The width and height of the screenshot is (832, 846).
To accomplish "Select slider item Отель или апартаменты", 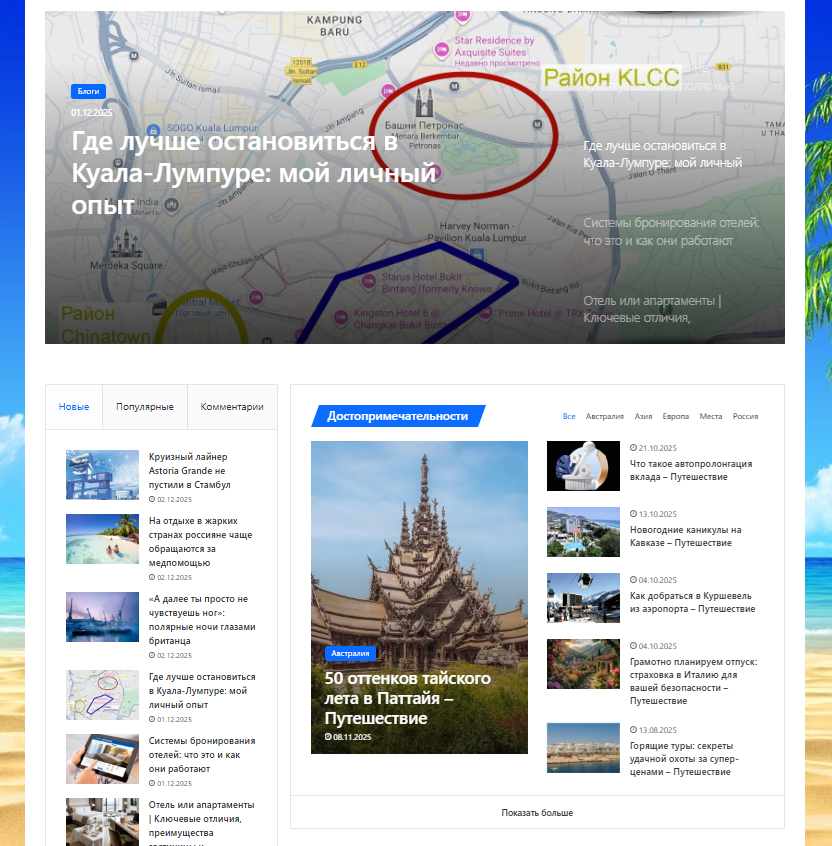I will [x=652, y=309].
